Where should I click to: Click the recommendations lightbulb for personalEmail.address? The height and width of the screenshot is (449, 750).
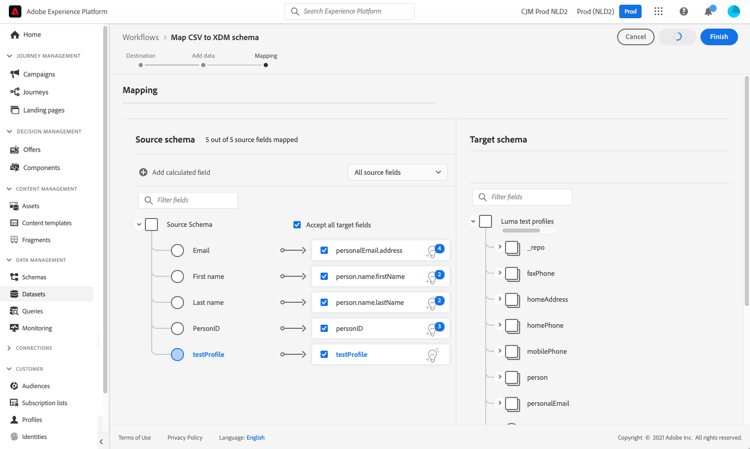433,251
